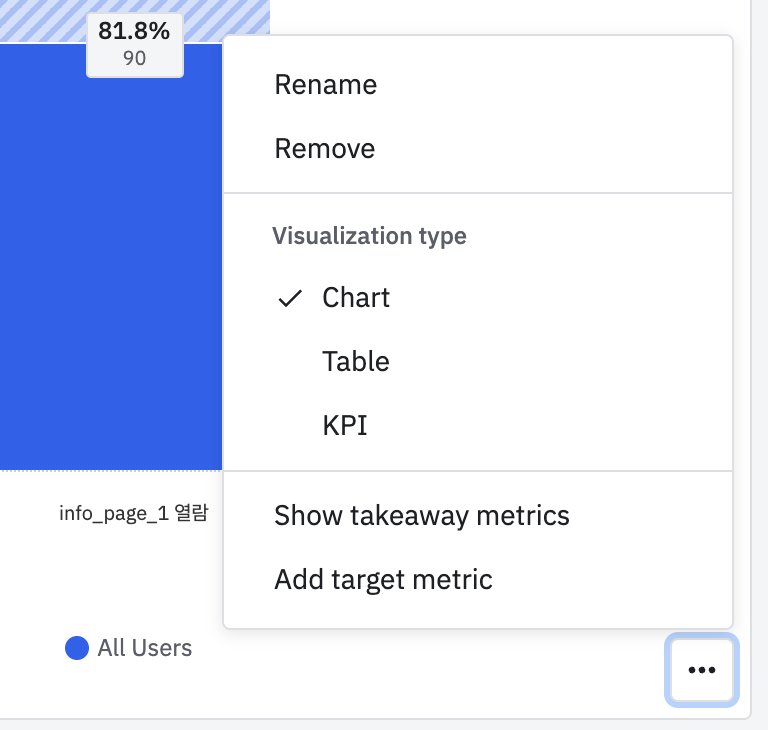Click the 81.8% conversion tooltip label

click(x=135, y=45)
